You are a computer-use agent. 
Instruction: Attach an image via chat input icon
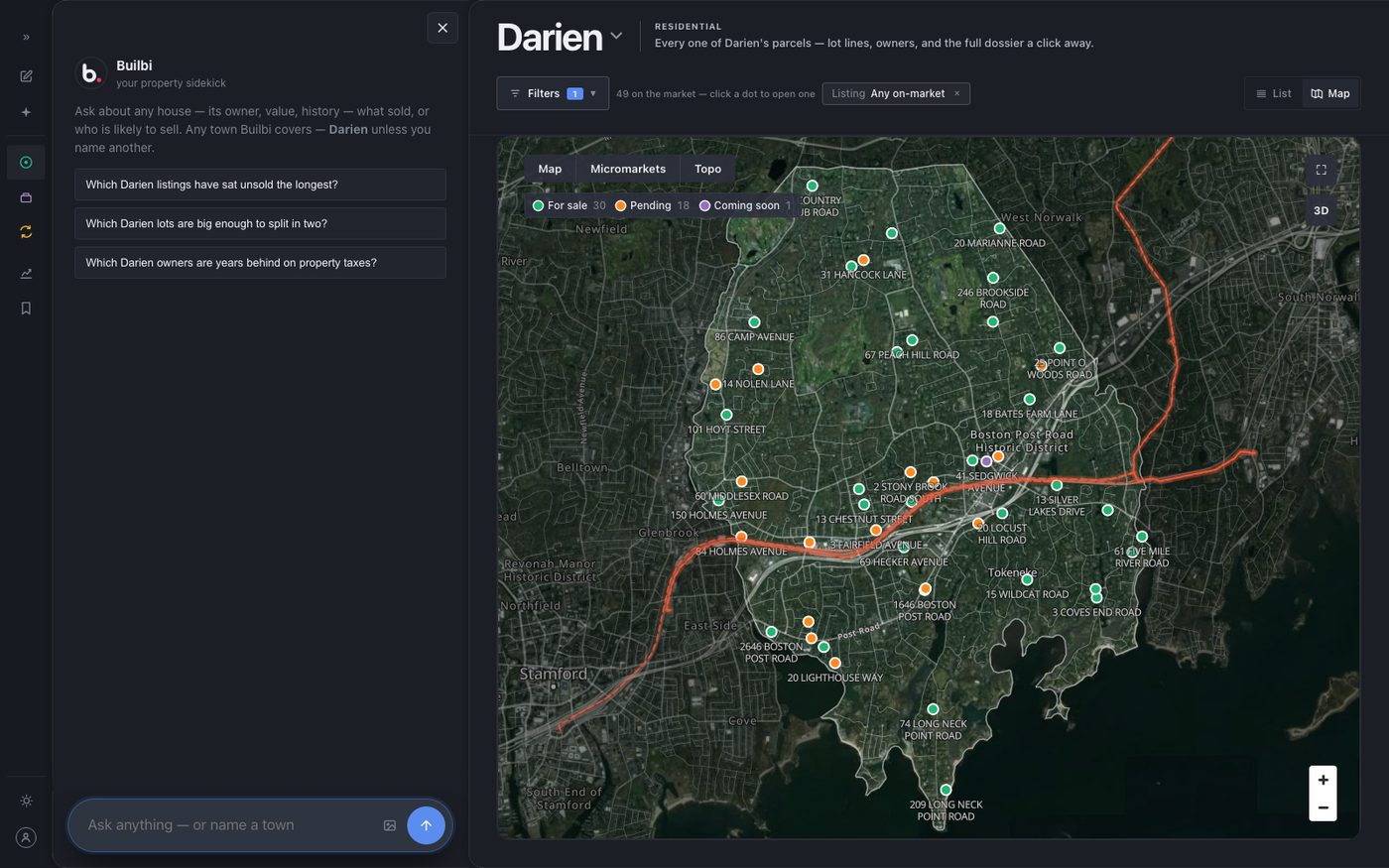pos(390,825)
